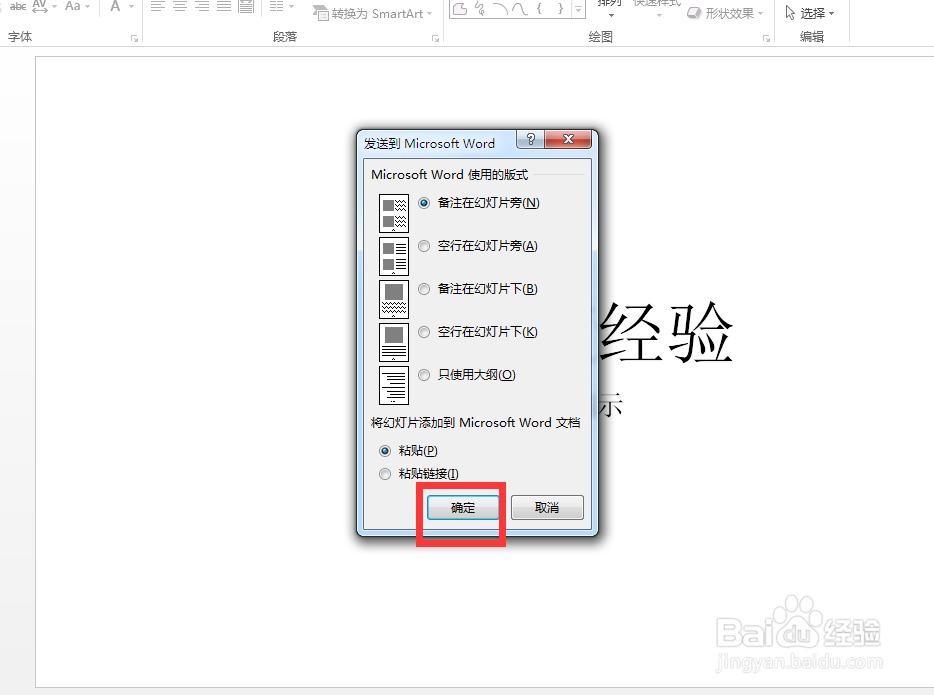This screenshot has height=695, width=934.
Task: Select the right brace shape
Action: pyautogui.click(x=560, y=8)
